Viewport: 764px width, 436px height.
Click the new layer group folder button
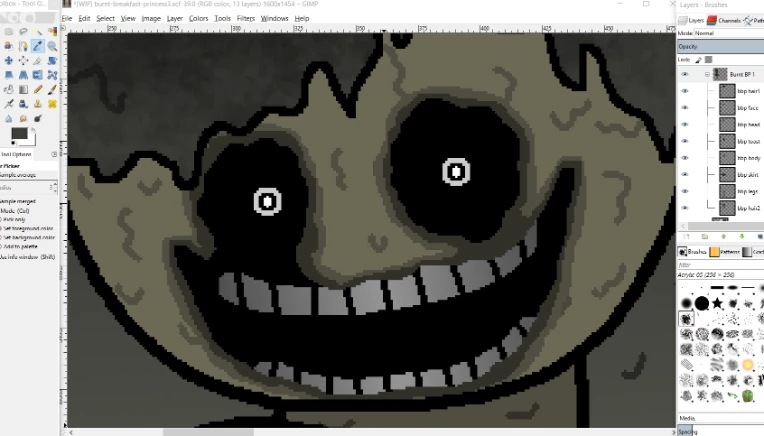coord(705,237)
